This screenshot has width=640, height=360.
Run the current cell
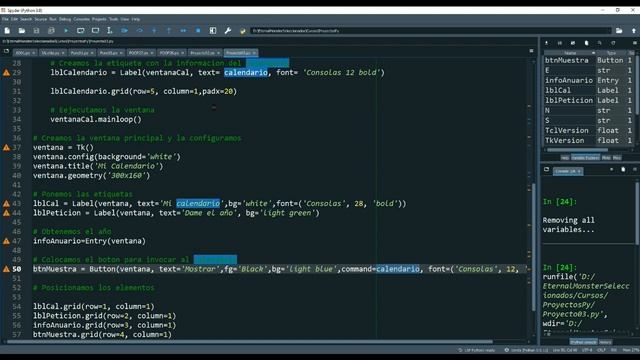(80, 31)
